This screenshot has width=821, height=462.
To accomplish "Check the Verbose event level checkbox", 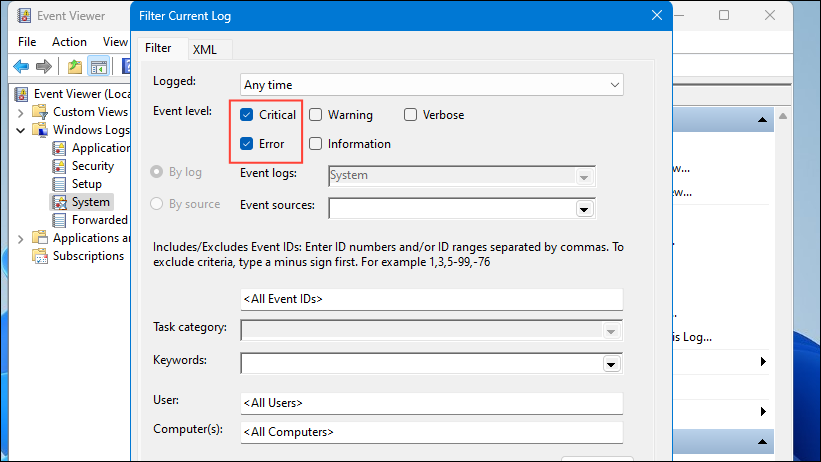I will pos(410,115).
